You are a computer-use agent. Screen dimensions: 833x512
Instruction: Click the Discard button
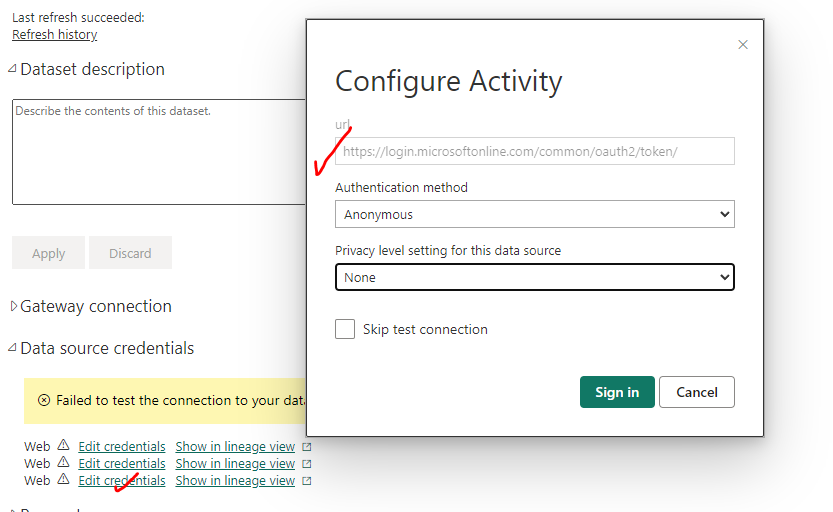(x=130, y=253)
